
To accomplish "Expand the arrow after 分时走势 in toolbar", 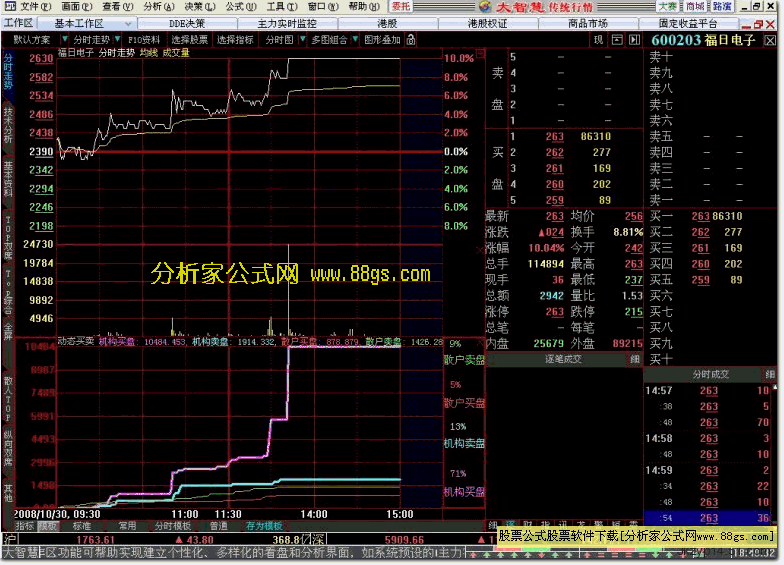I will (x=118, y=40).
